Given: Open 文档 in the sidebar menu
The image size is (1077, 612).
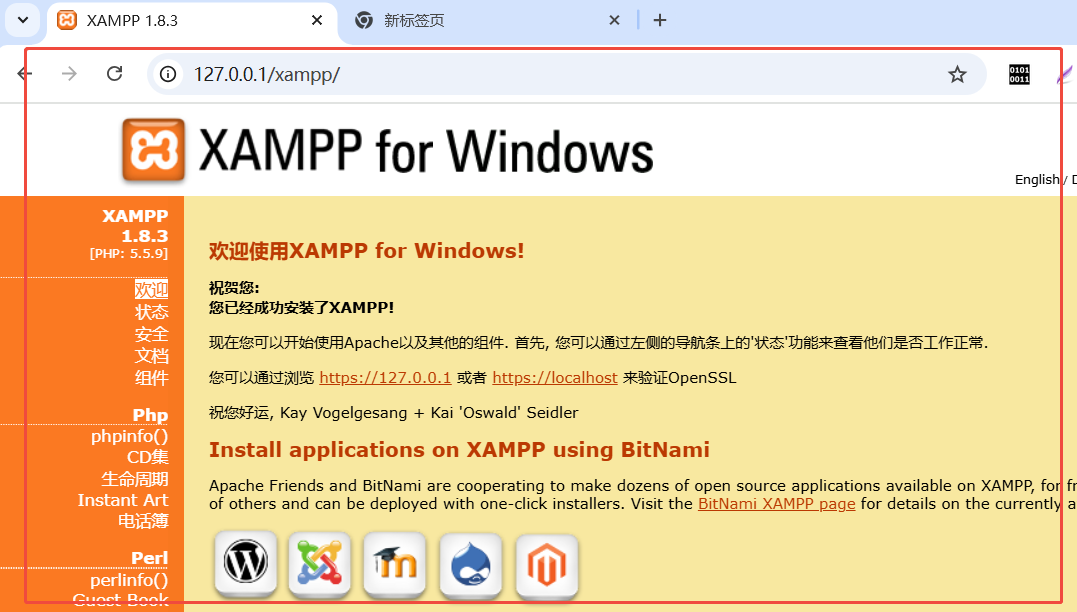Looking at the screenshot, I should [151, 356].
